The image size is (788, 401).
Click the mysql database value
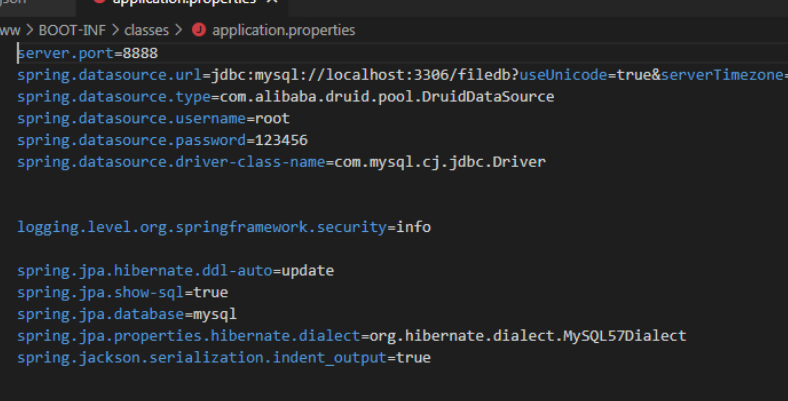[x=215, y=315]
